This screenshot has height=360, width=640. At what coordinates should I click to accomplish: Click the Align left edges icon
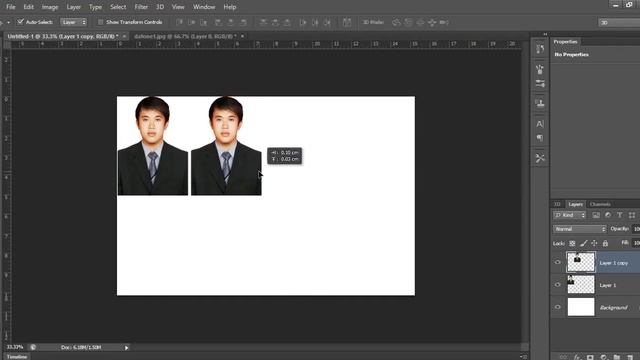[x=219, y=22]
